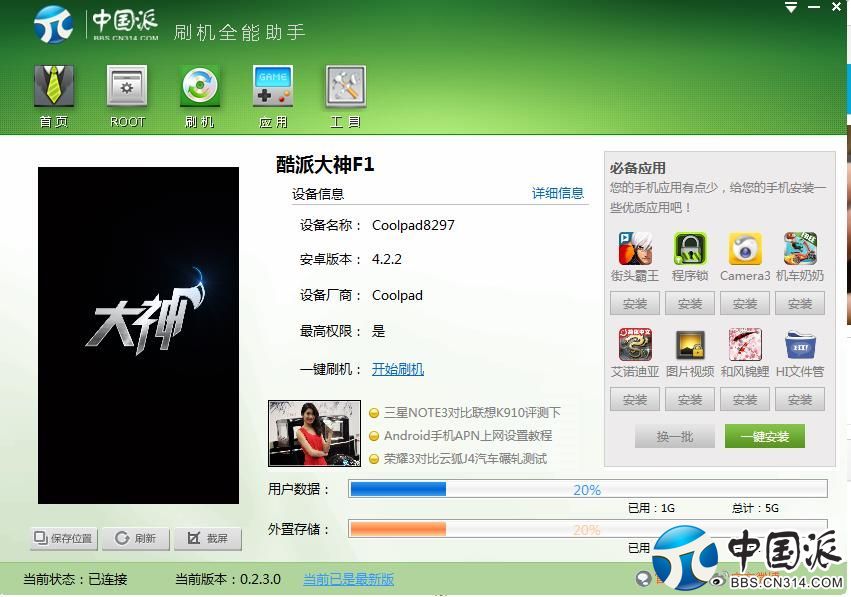Open Android手机APN上网设置教程 article

pyautogui.click(x=468, y=435)
